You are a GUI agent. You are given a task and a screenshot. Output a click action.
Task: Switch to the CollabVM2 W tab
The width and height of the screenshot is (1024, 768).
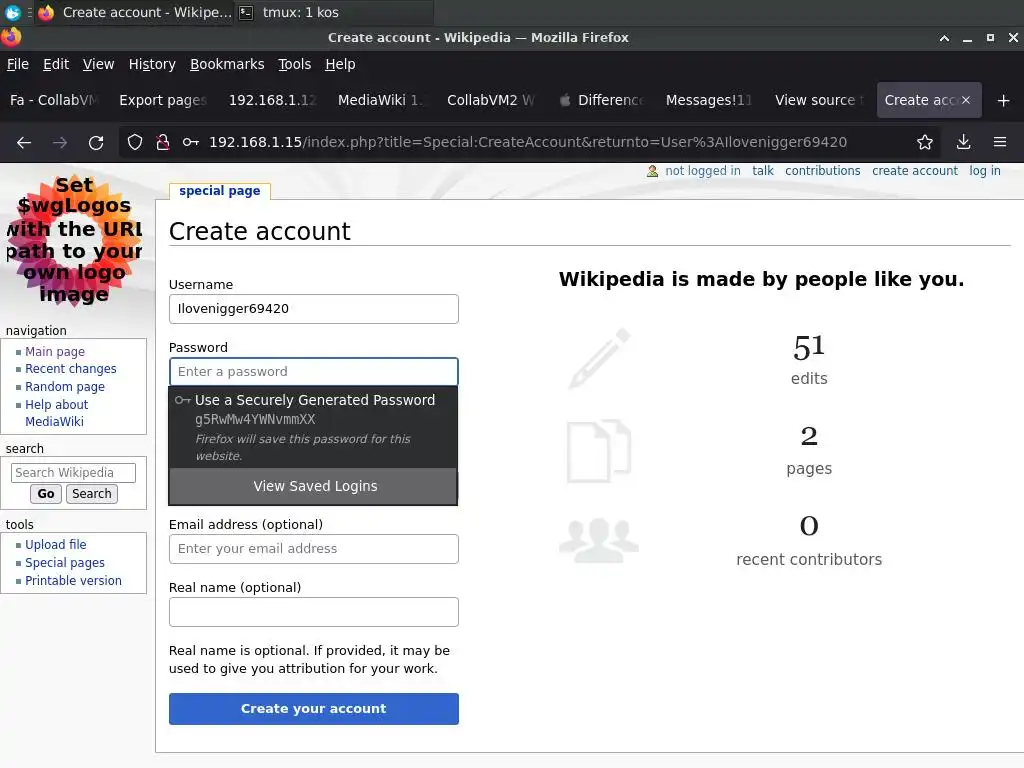pos(490,100)
